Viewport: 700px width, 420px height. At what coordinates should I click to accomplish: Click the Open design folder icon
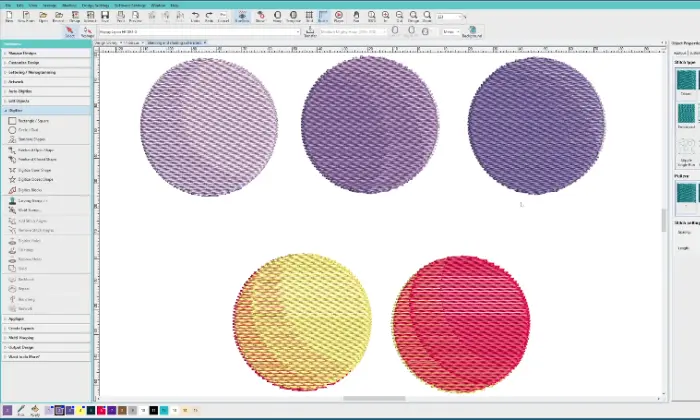point(43,17)
